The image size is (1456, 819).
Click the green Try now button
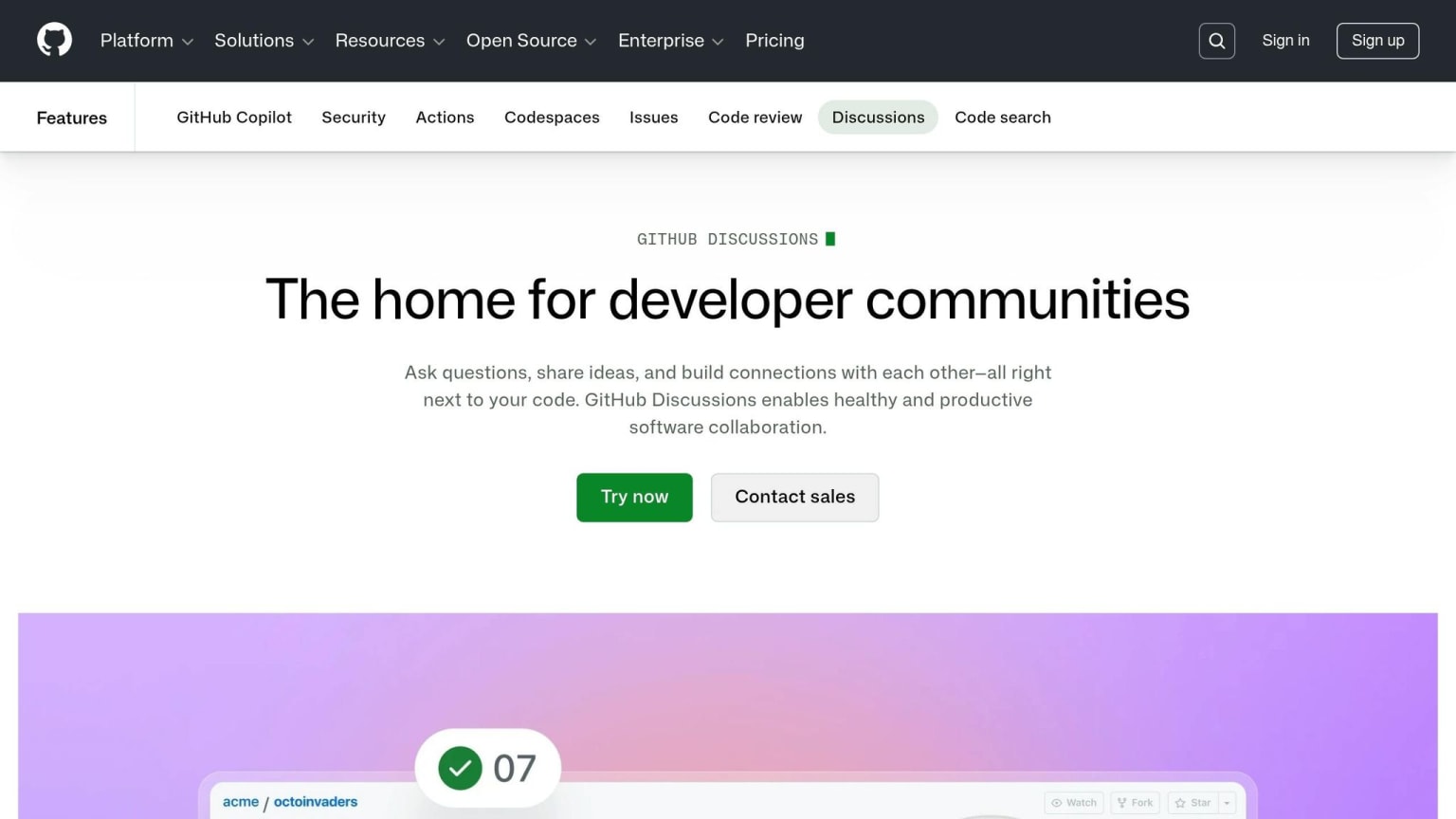point(634,497)
